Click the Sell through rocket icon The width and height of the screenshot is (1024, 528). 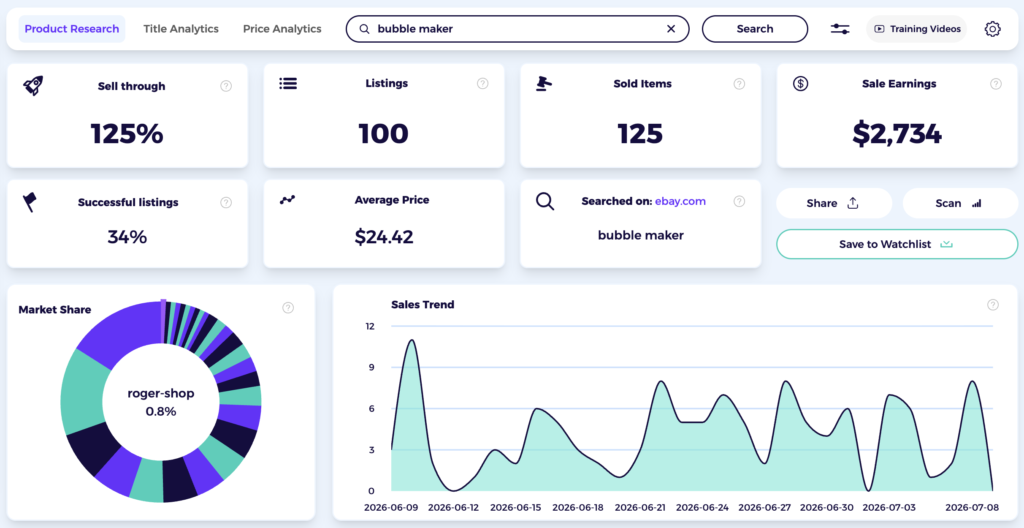[x=33, y=86]
